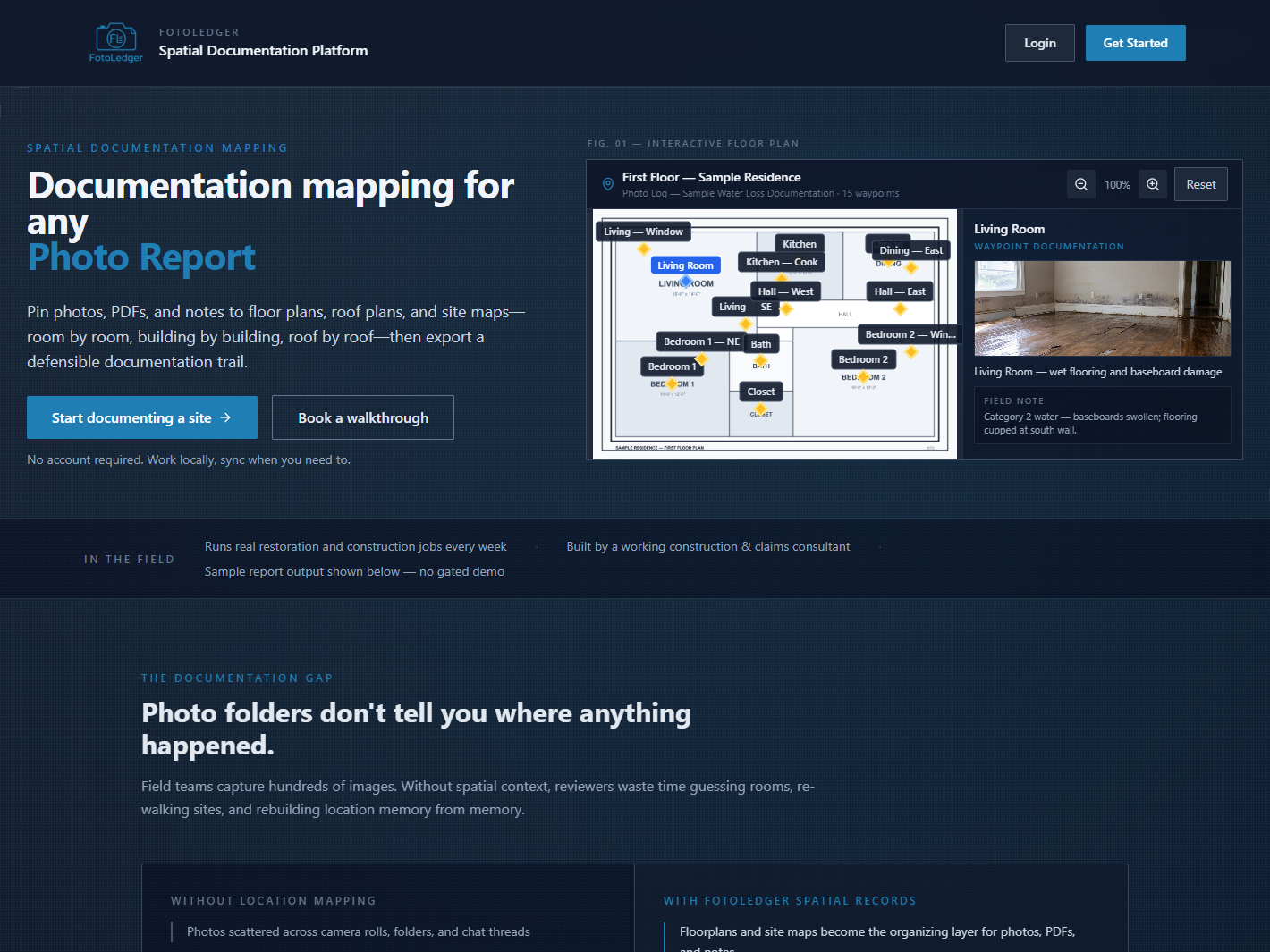Viewport: 1270px width, 952px height.
Task: Zoom in the floor plan with the plus magnifier
Action: 1153,184
